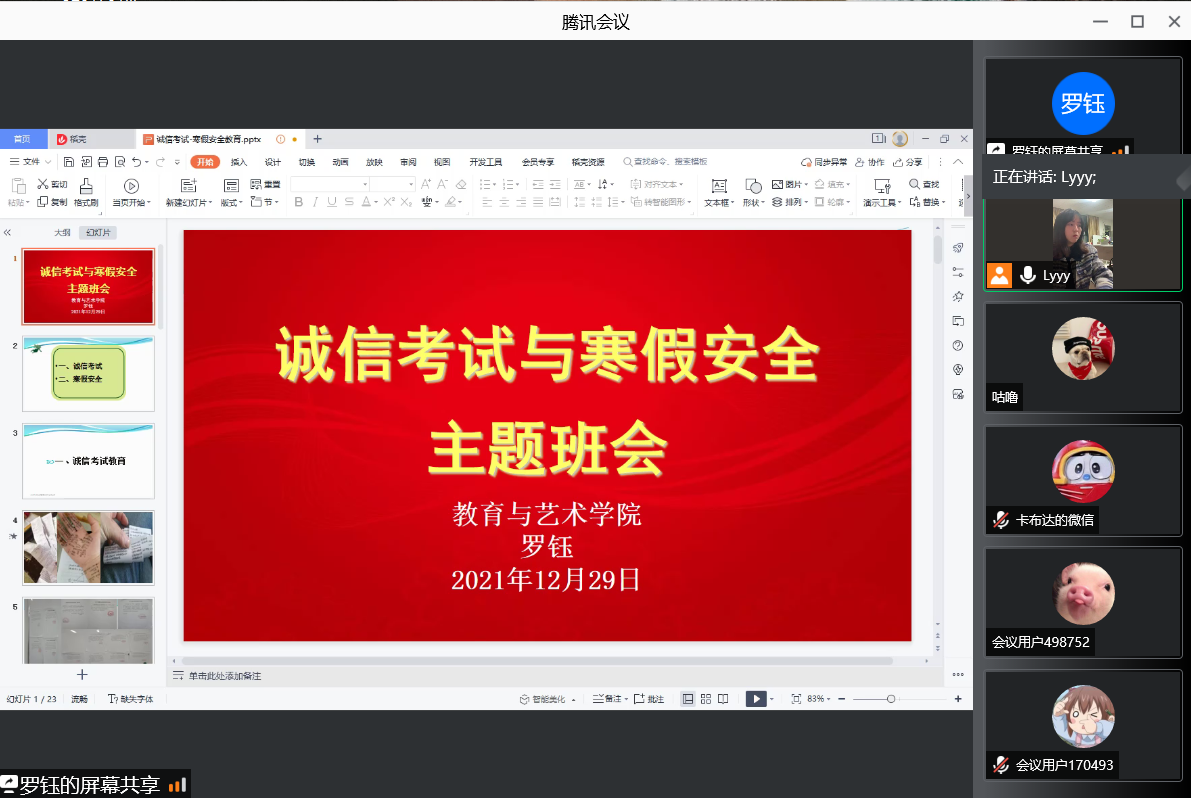Open the New Slide (新建幻灯片) dropdown
1191x798 pixels.
188,202
